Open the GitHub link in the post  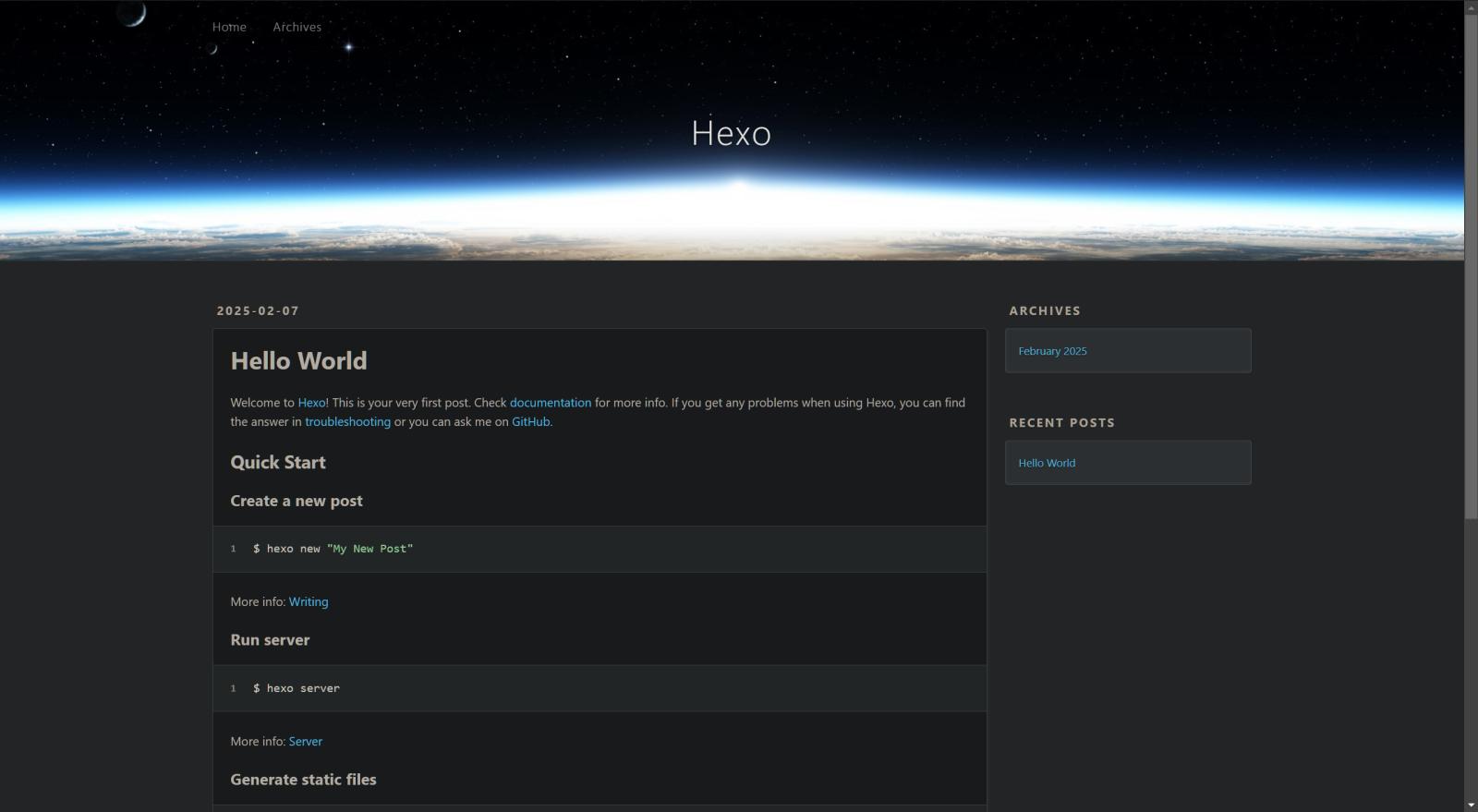[530, 422]
